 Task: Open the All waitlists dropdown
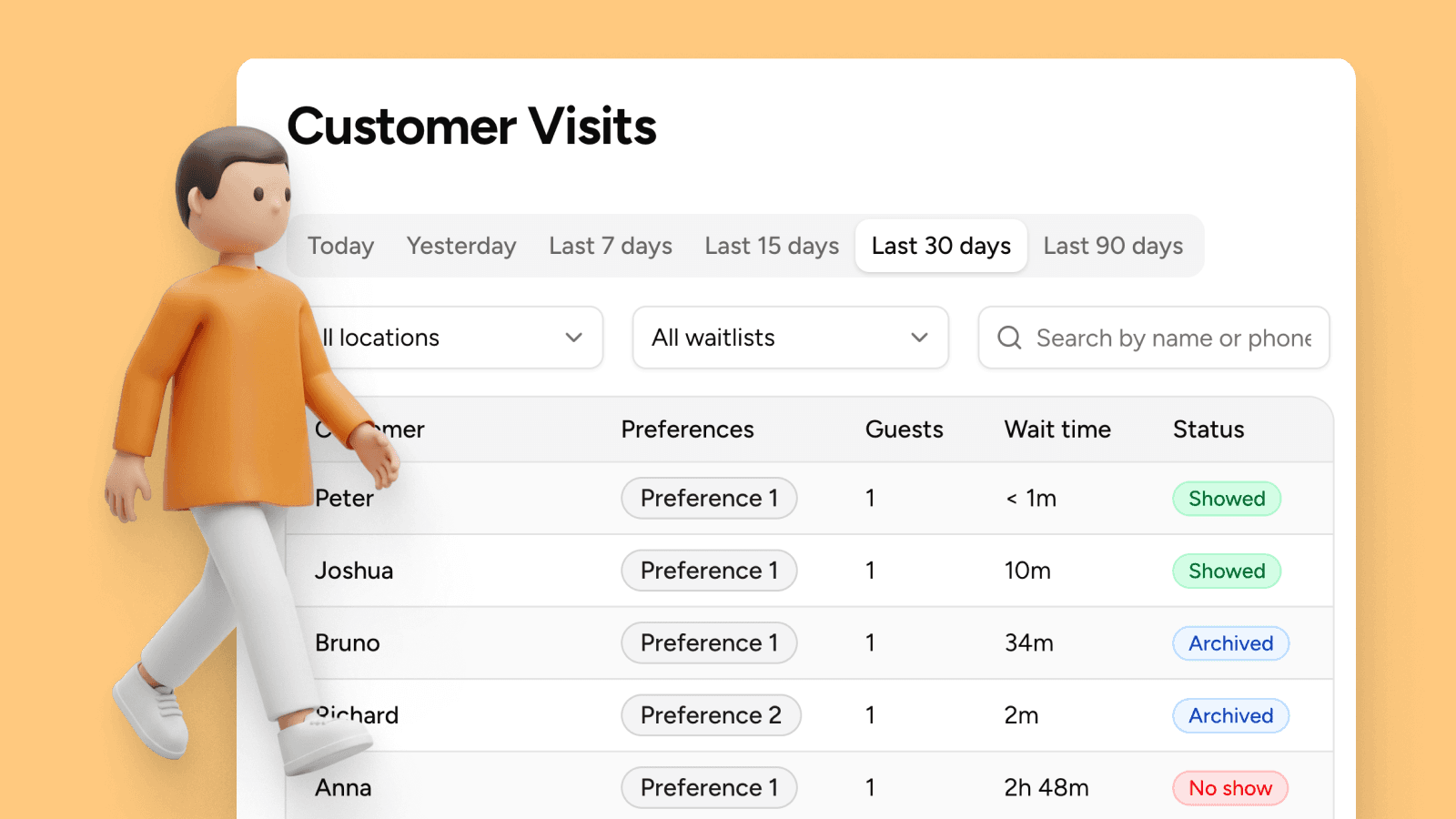point(790,338)
